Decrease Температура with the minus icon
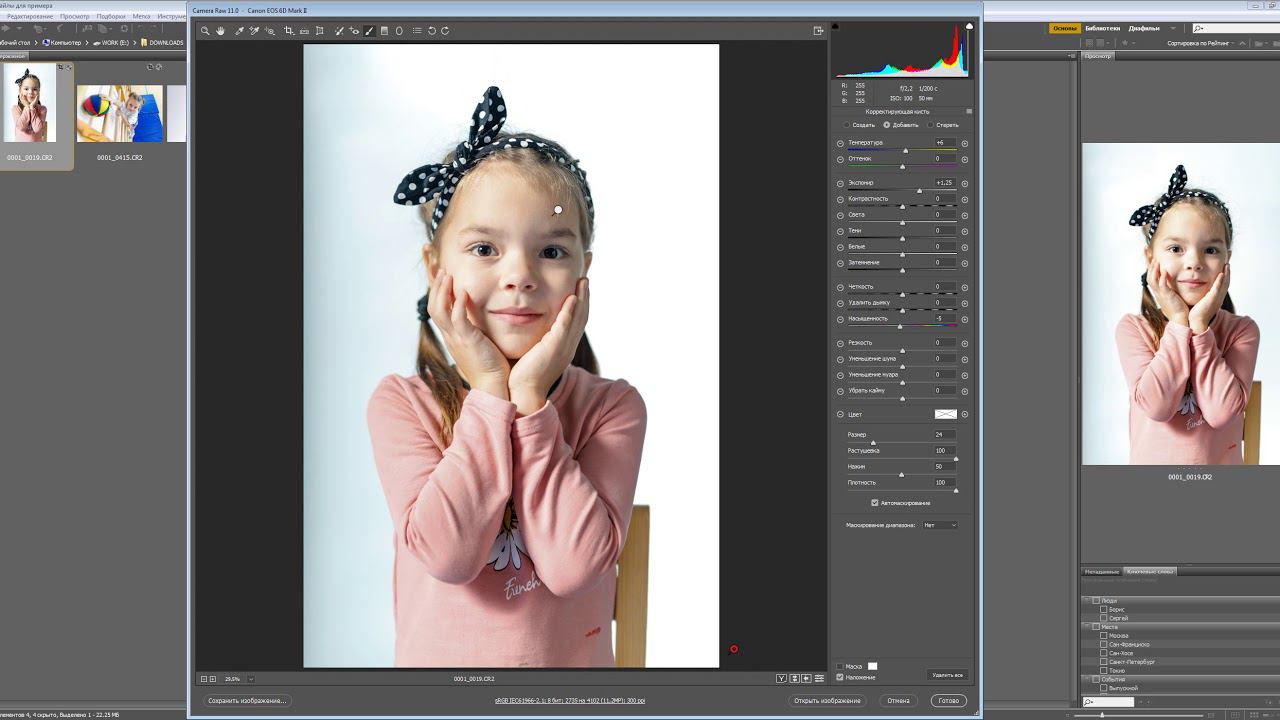 point(840,143)
